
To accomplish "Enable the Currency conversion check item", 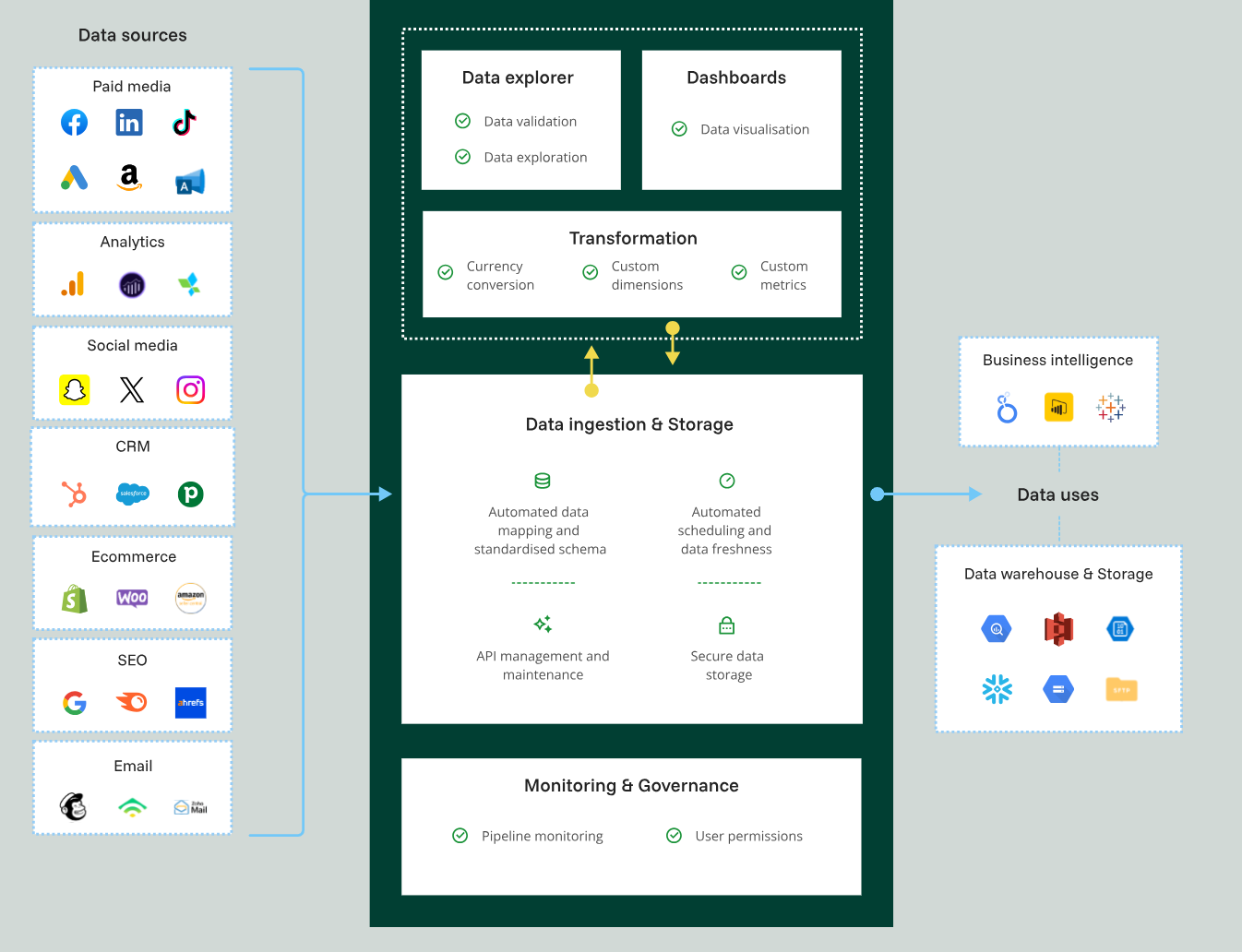I will click(445, 272).
